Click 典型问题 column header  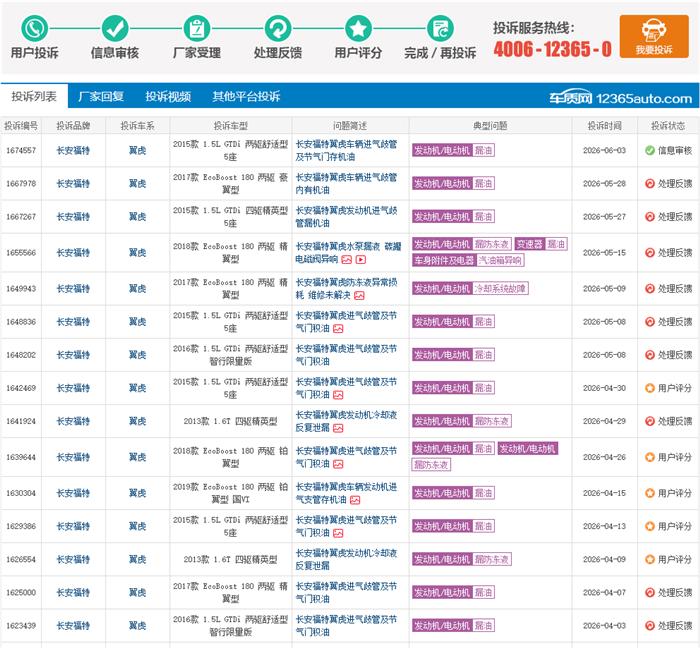[x=490, y=126]
